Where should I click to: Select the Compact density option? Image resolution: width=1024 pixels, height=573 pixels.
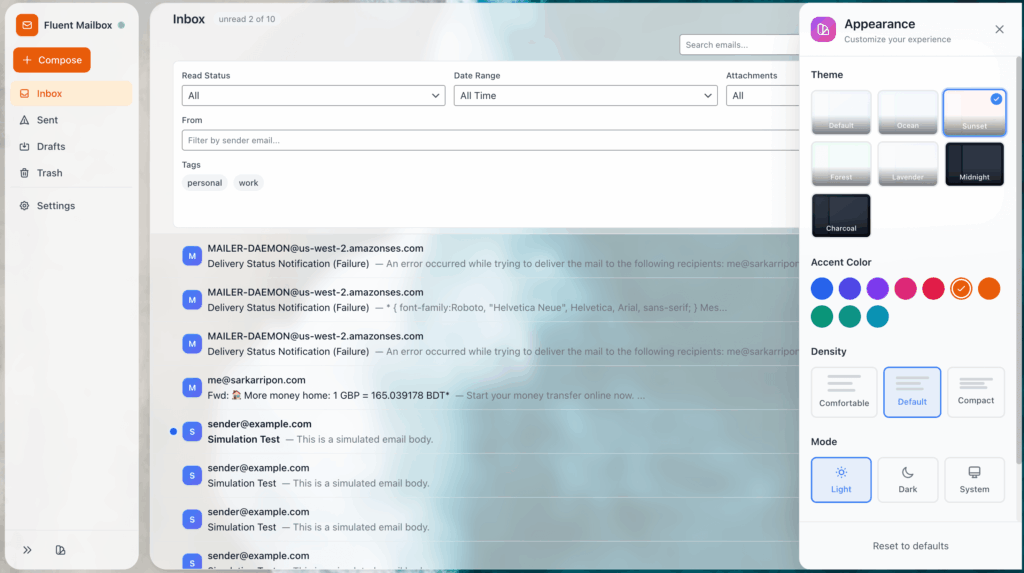[x=975, y=392]
